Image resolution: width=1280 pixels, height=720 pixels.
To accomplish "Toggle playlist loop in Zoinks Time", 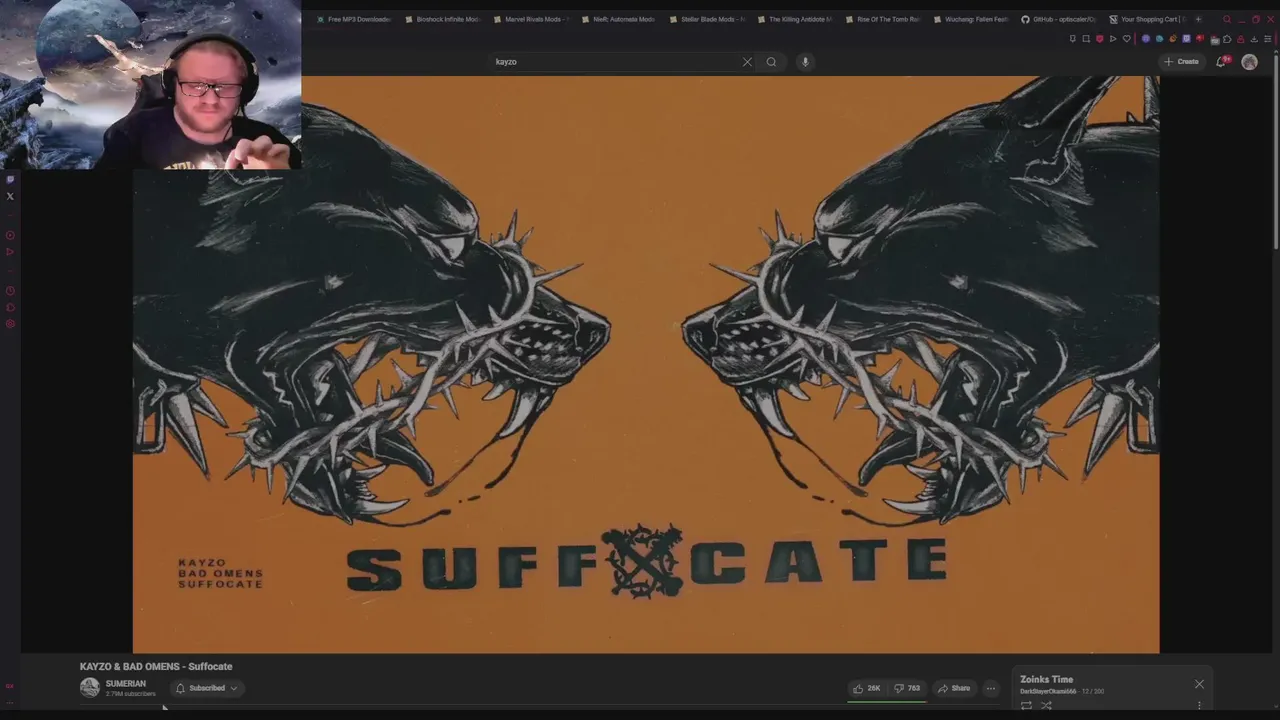I will point(1026,706).
